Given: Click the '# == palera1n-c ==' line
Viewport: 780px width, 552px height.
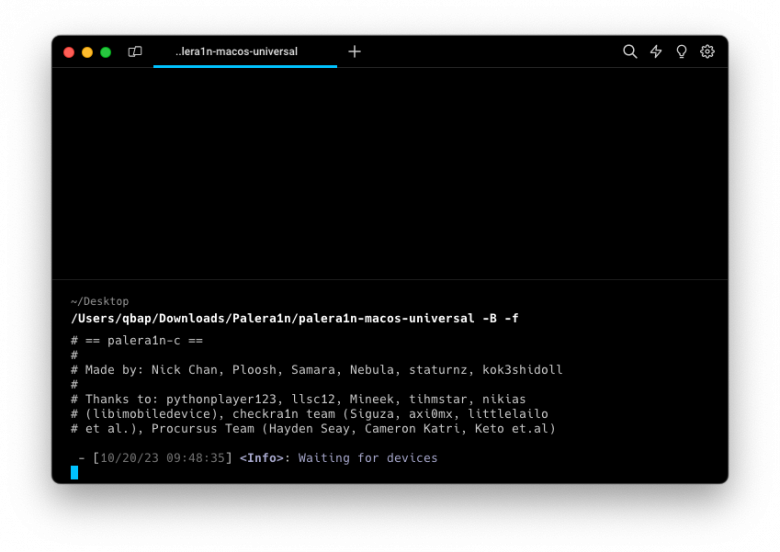Looking at the screenshot, I should point(137,341).
